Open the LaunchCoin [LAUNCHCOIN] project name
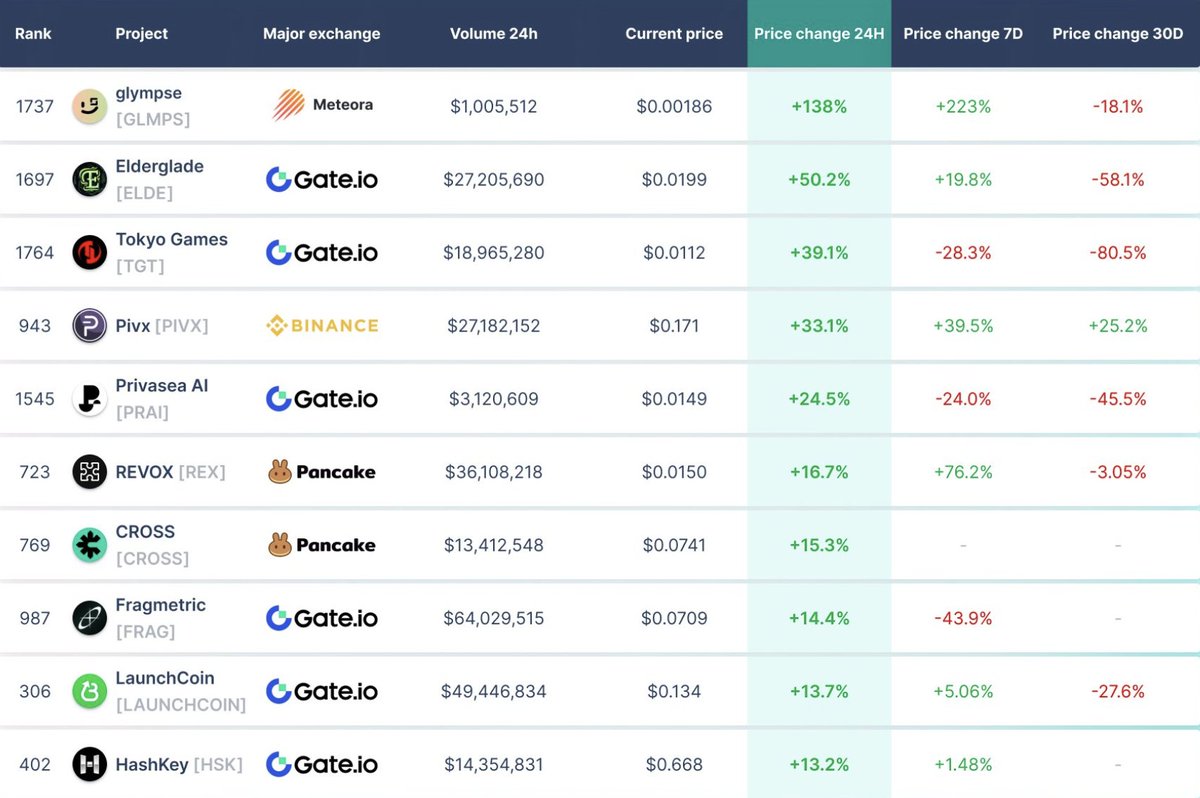Image resolution: width=1200 pixels, height=798 pixels. click(x=181, y=691)
